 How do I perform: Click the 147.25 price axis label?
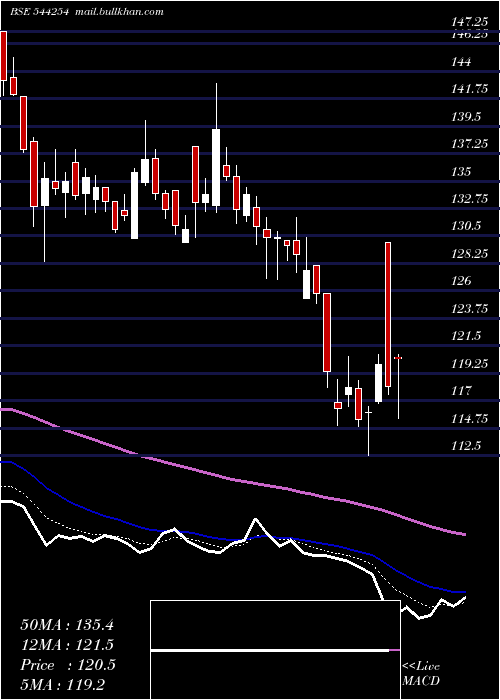(x=469, y=21)
